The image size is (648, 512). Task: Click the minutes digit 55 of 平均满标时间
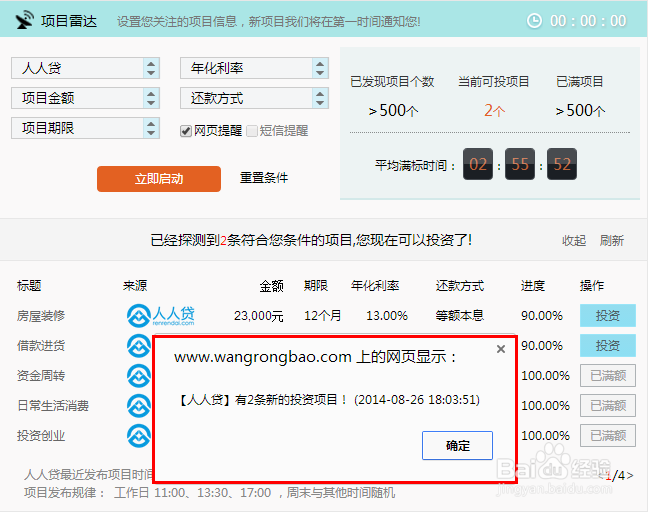click(520, 164)
